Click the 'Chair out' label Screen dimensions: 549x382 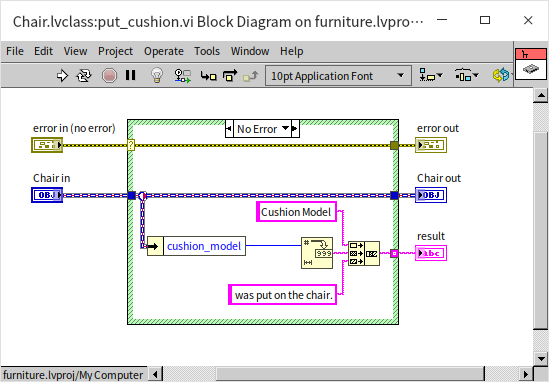(439, 178)
